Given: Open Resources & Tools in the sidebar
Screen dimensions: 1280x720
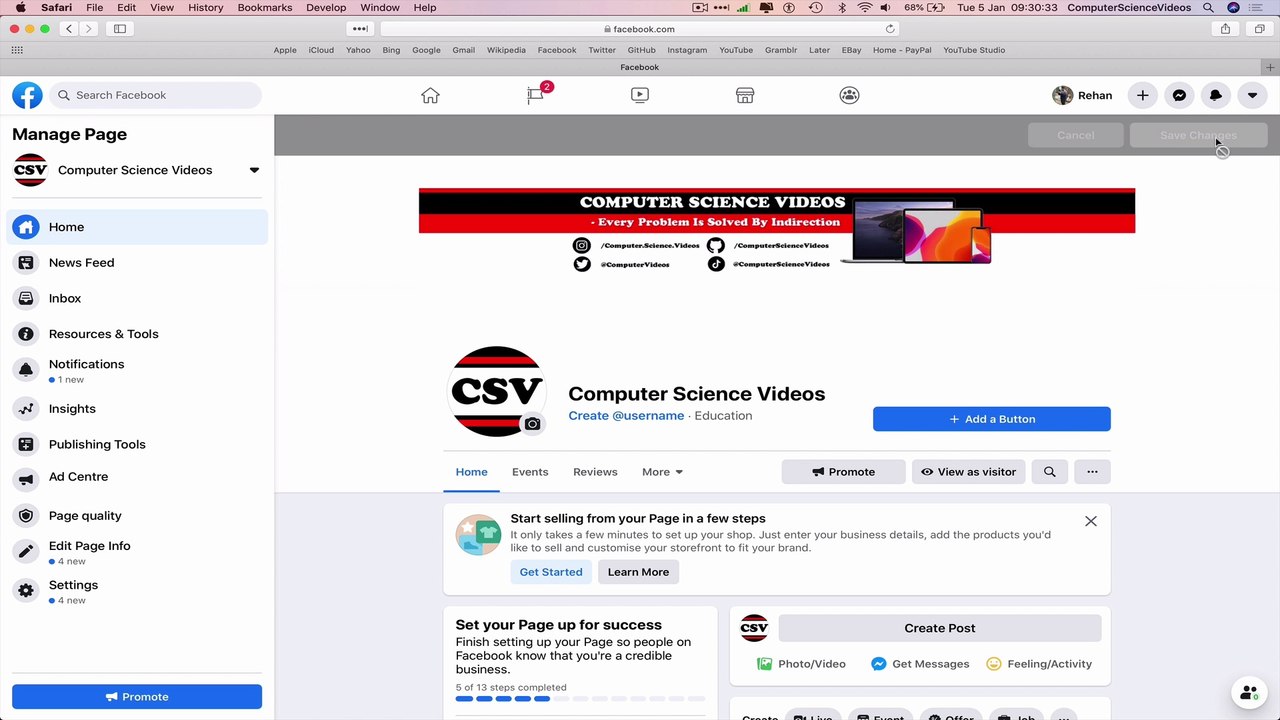Looking at the screenshot, I should pos(137,334).
